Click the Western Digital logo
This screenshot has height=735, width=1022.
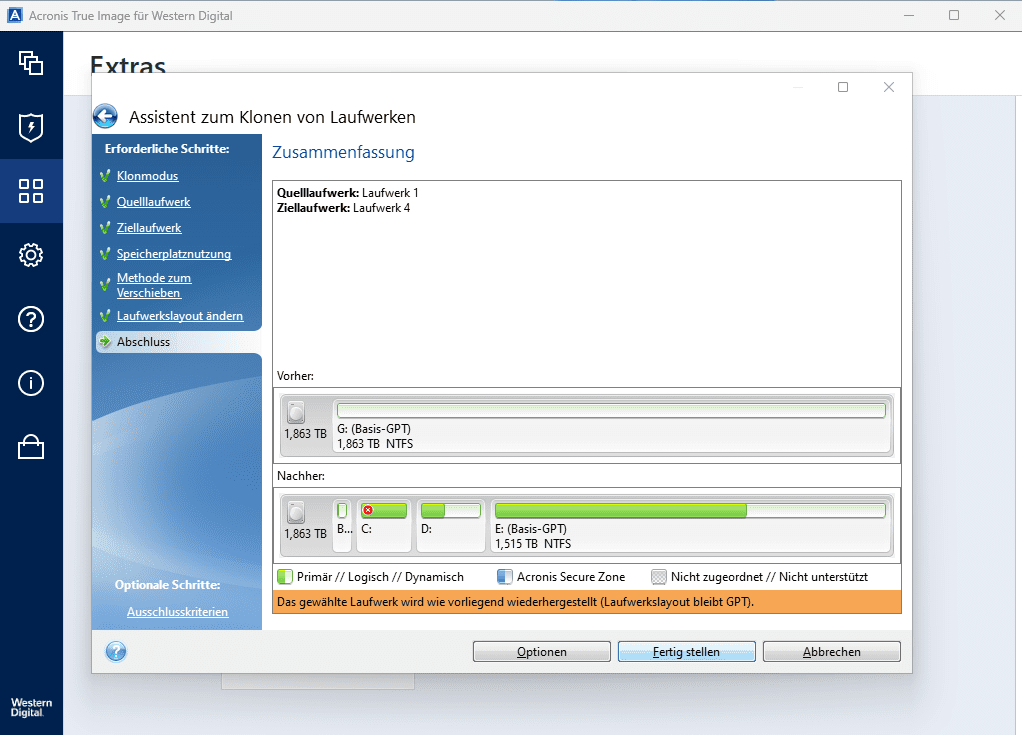(31, 707)
